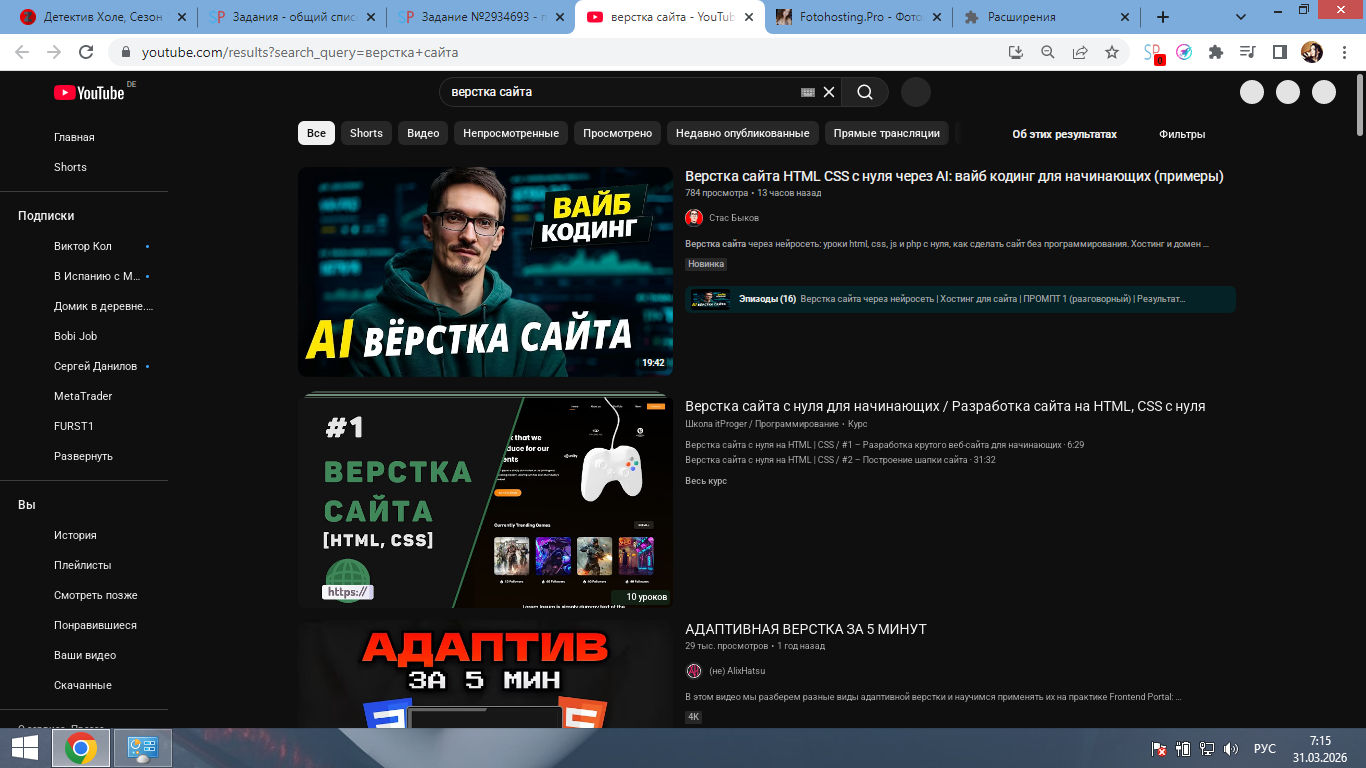Open the virtual keyboard in search box
This screenshot has height=768, width=1366.
click(808, 92)
